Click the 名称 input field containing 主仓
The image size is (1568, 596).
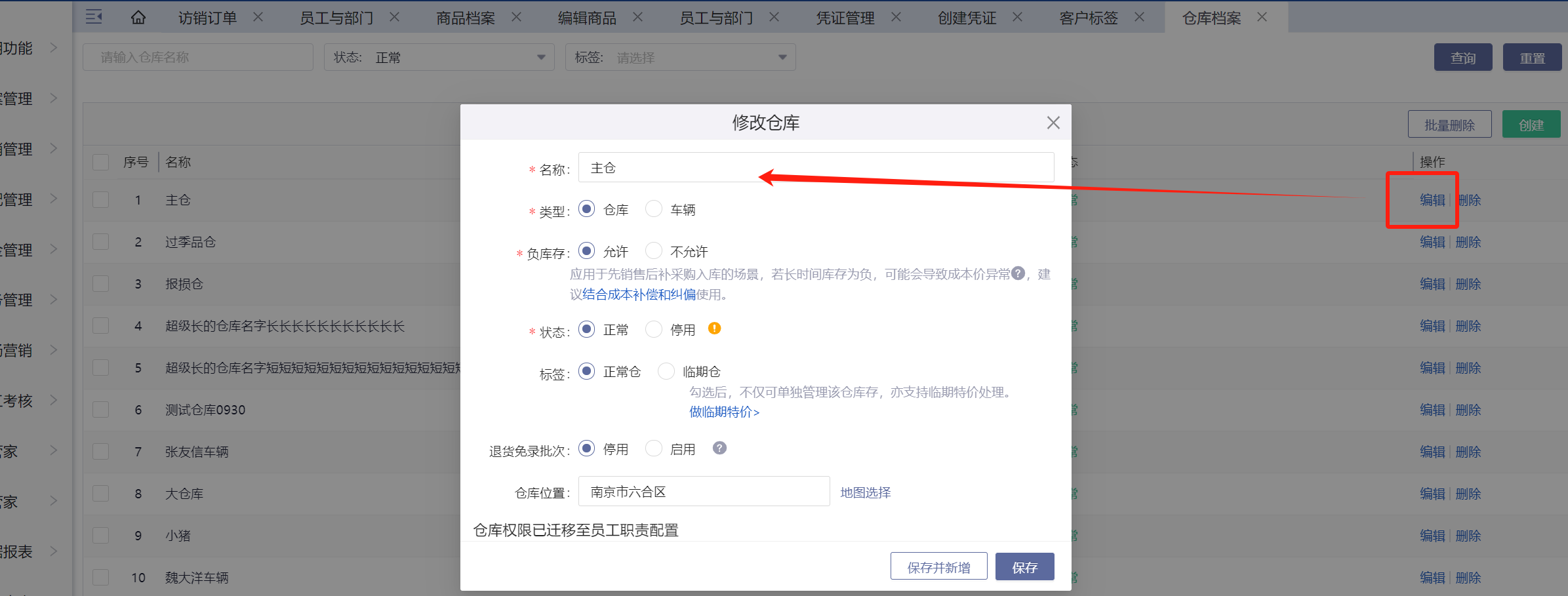tap(815, 168)
